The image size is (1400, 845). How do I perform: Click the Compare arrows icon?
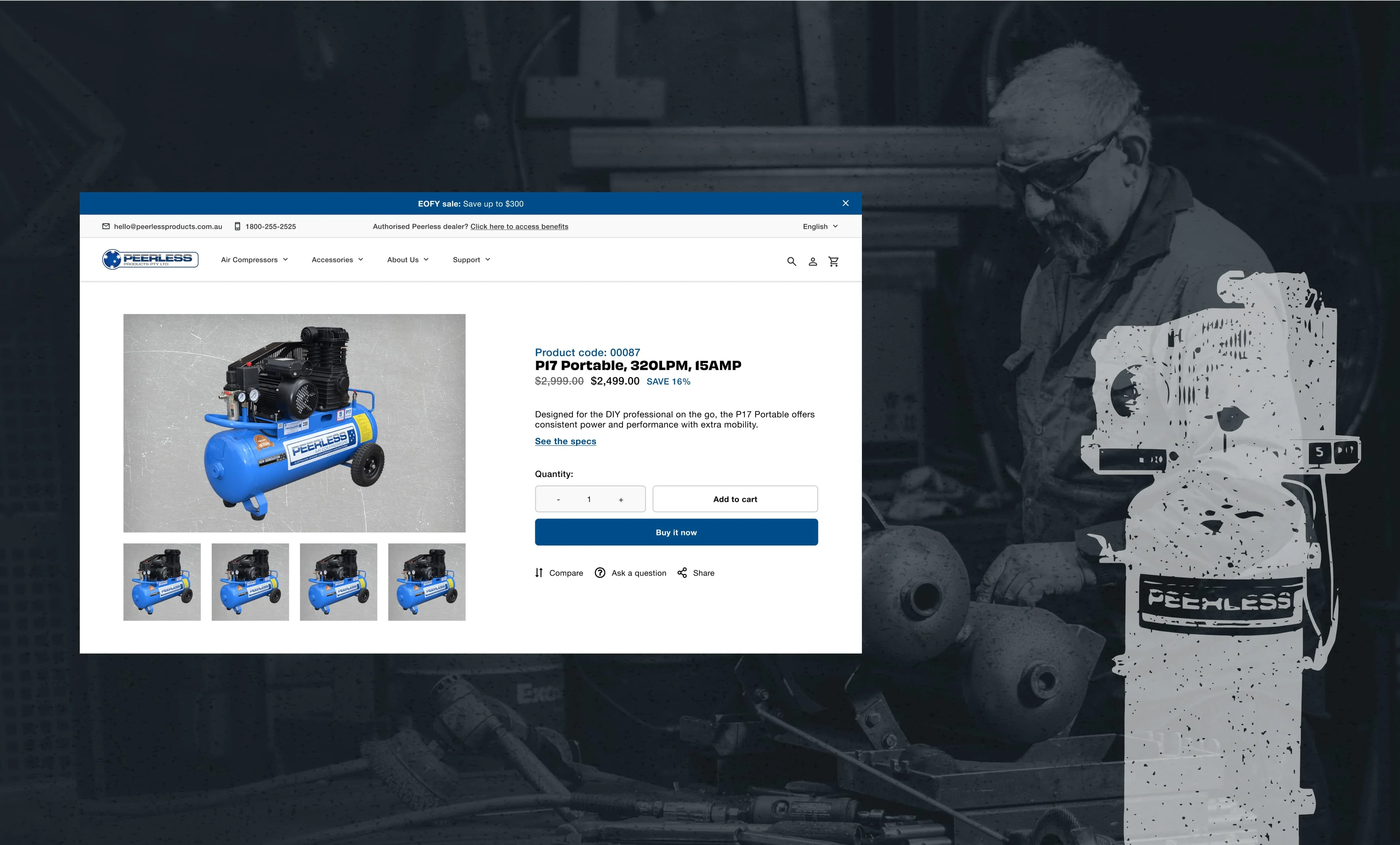click(x=538, y=573)
